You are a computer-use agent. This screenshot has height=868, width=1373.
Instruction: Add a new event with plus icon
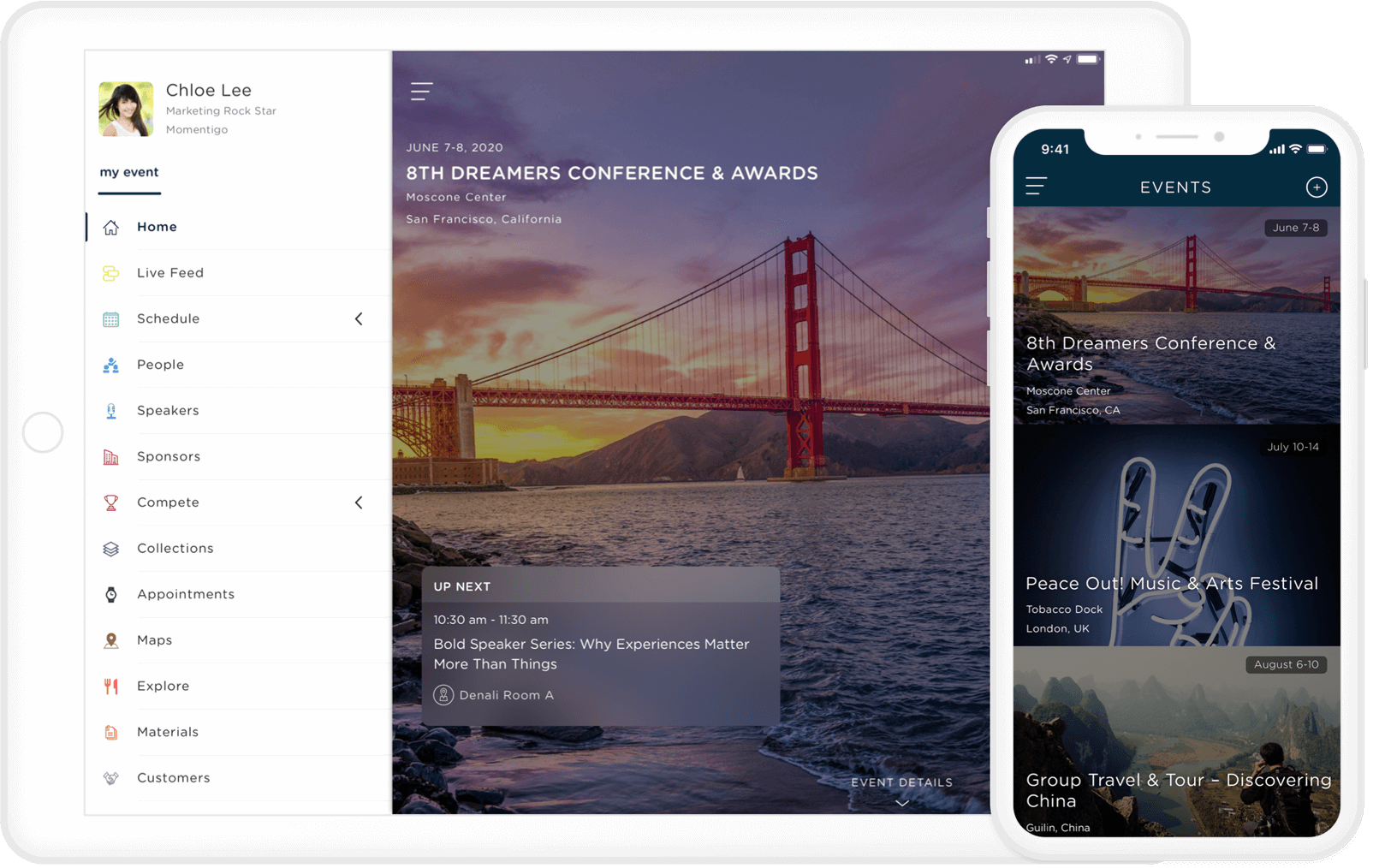tap(1316, 187)
